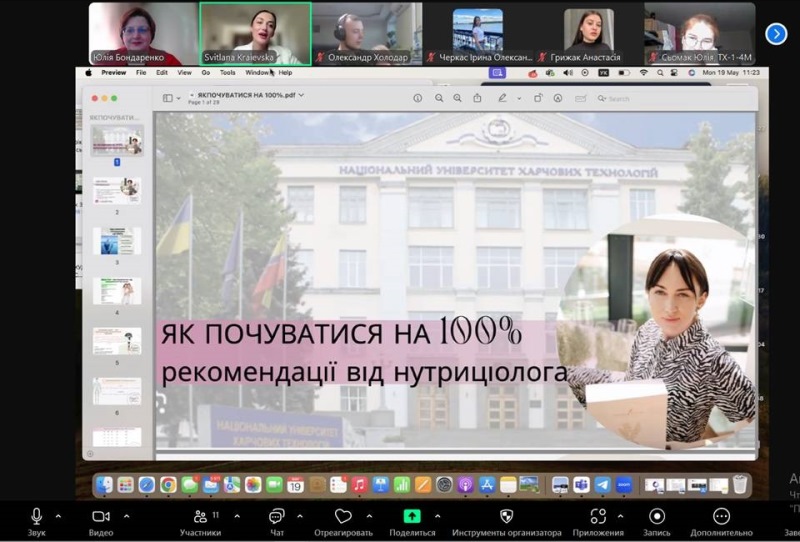Screen dimensions: 800x542
Task: Select Svitlana Kraievska's video tile
Action: (x=255, y=33)
